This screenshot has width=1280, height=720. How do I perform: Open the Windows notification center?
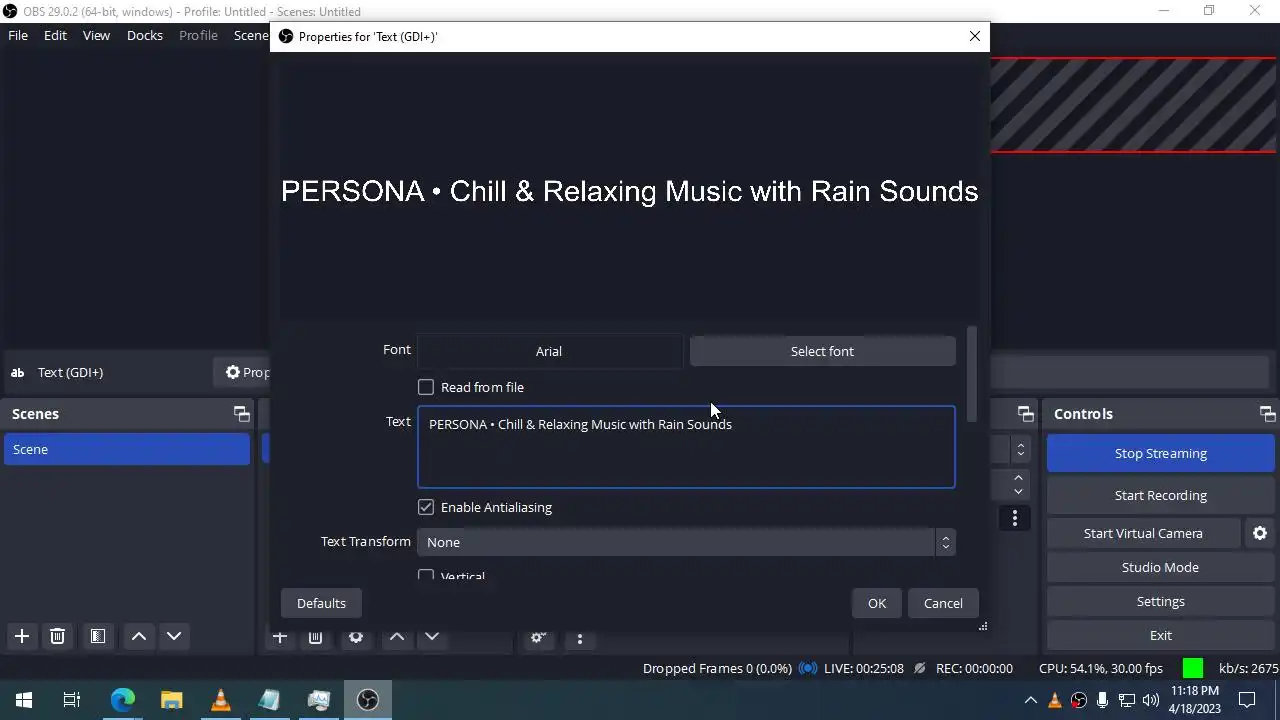1247,700
